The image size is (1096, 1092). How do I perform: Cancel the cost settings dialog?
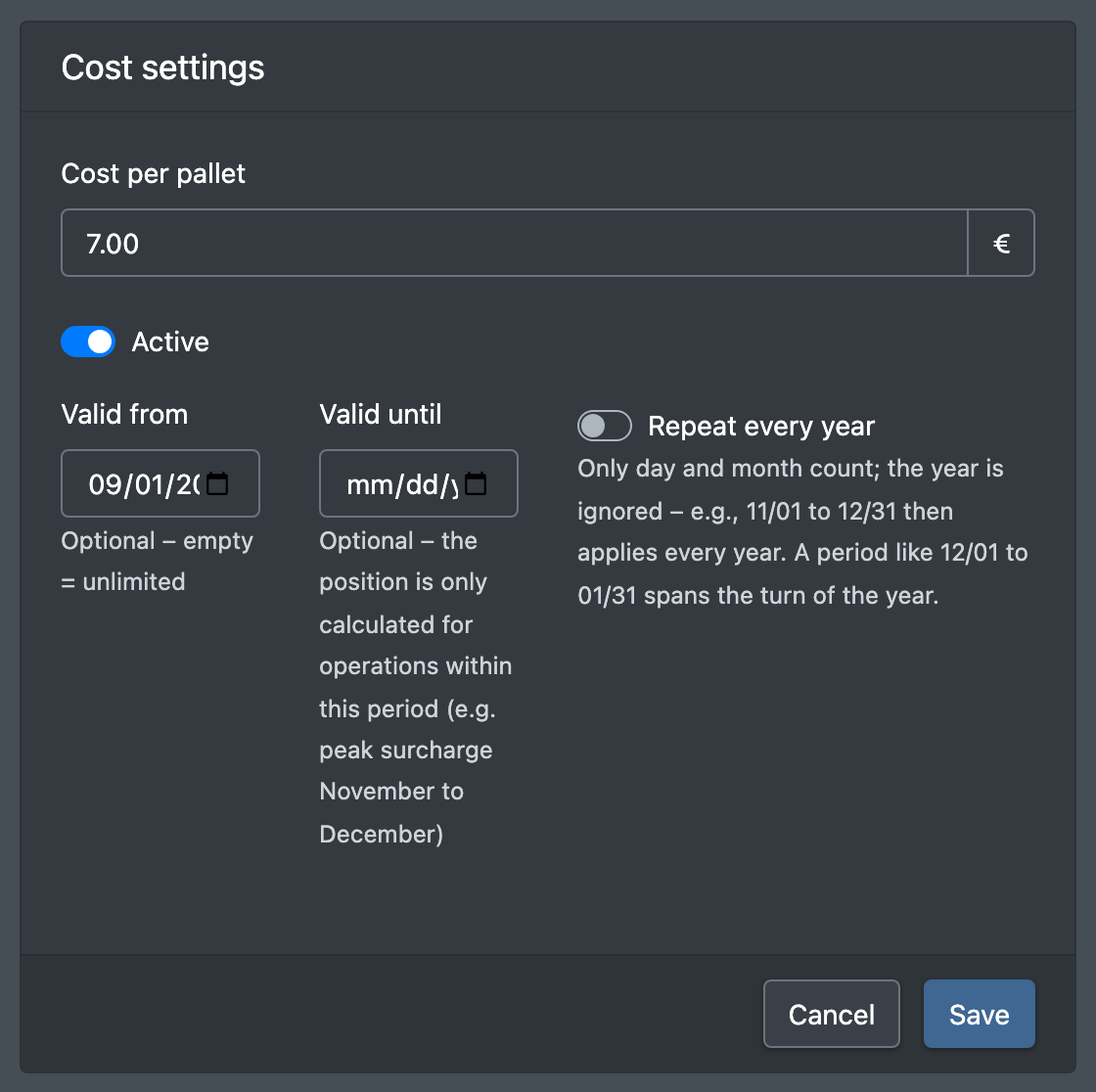pos(831,1014)
